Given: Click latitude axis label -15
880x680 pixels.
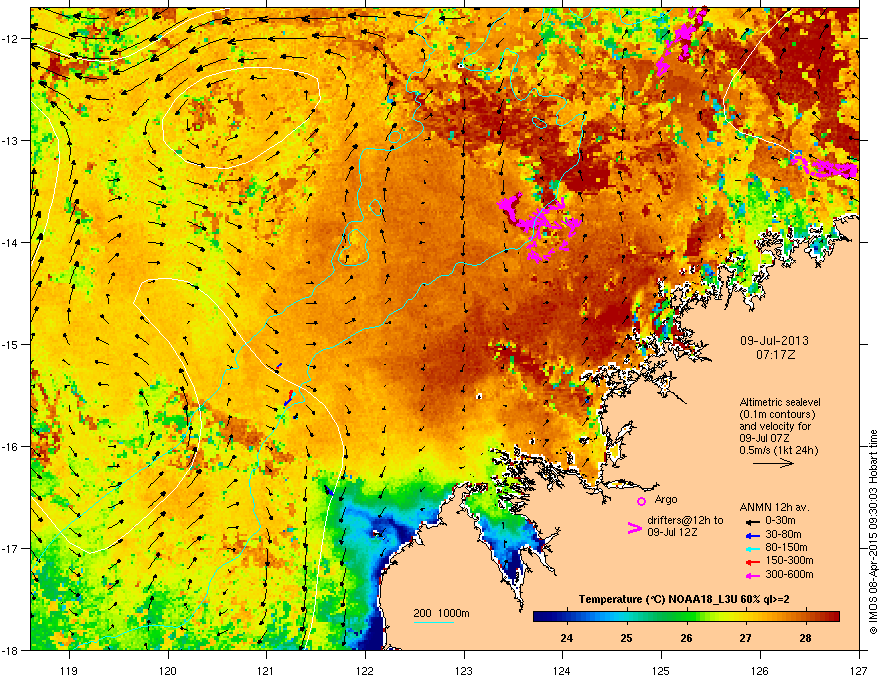Looking at the screenshot, I should [11, 344].
